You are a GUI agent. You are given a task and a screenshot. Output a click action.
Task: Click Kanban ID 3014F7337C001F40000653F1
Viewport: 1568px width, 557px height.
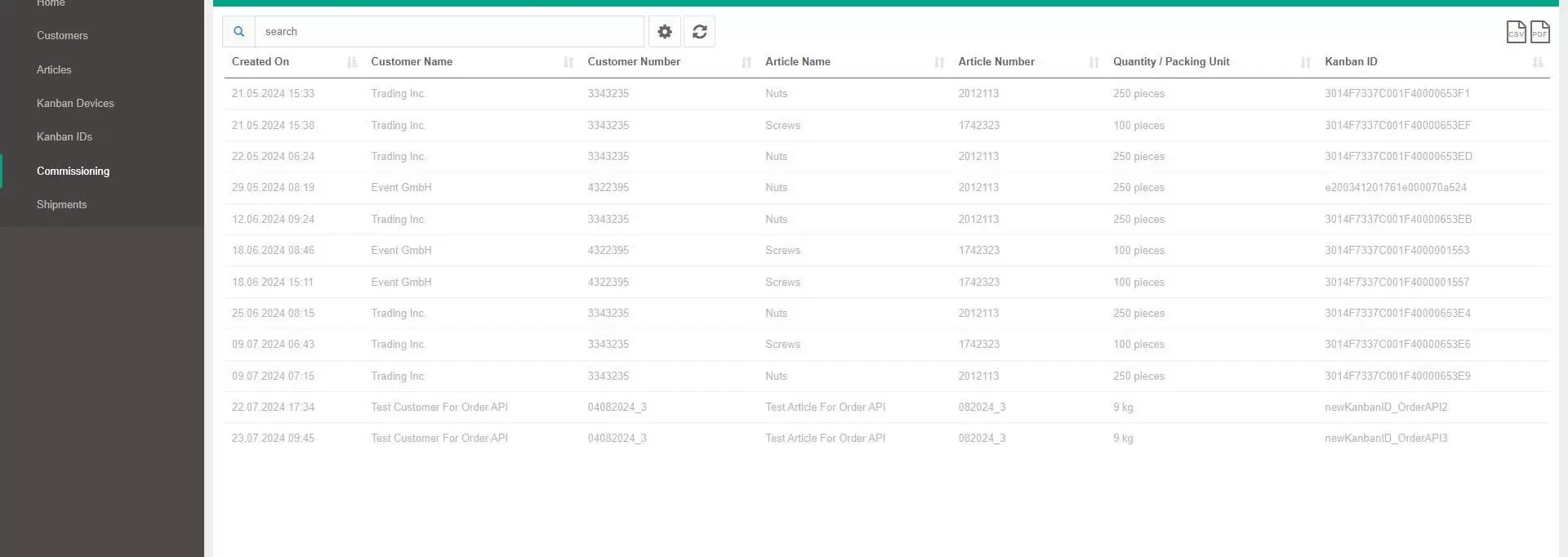(1397, 94)
